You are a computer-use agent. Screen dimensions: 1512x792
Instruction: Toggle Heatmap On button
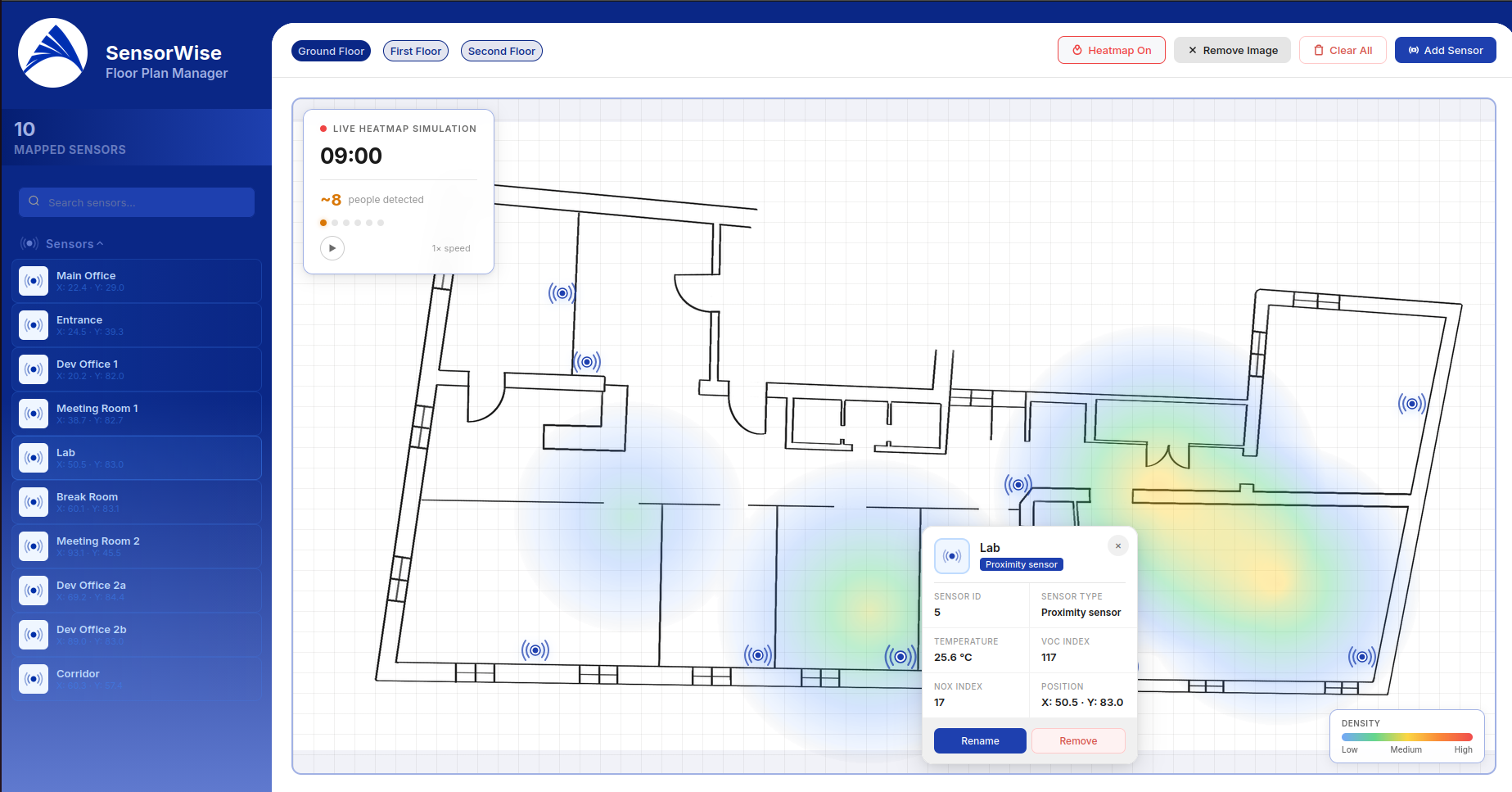click(x=1112, y=50)
